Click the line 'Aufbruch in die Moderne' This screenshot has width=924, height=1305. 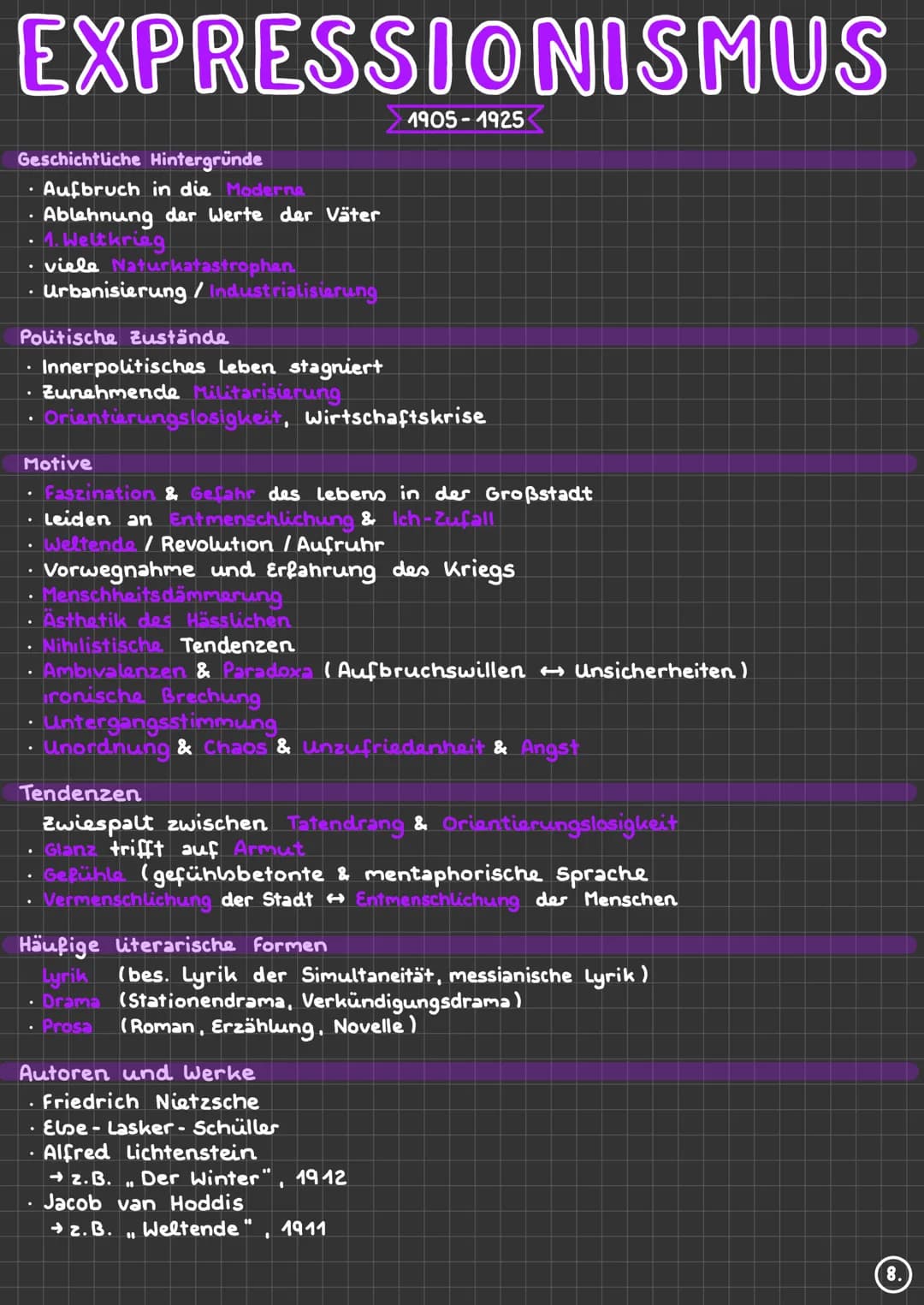(174, 189)
